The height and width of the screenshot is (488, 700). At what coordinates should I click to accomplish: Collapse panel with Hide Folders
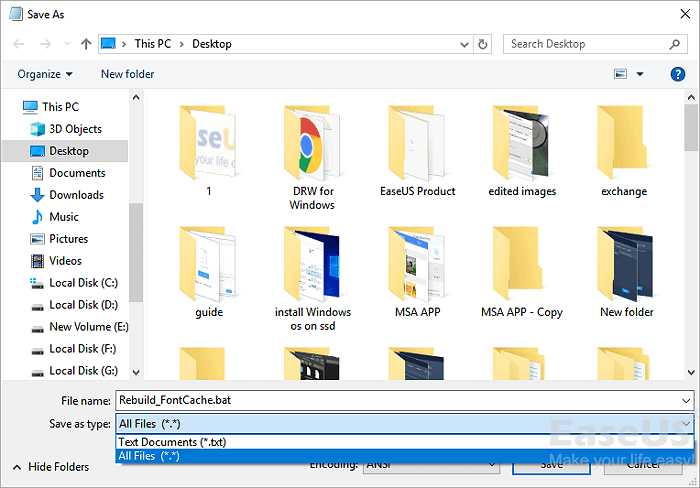click(51, 467)
